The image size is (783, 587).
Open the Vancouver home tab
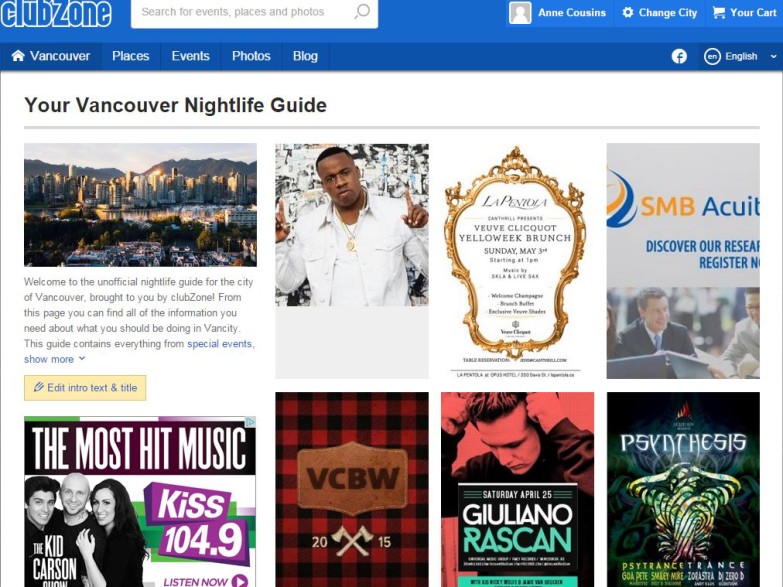[x=50, y=56]
